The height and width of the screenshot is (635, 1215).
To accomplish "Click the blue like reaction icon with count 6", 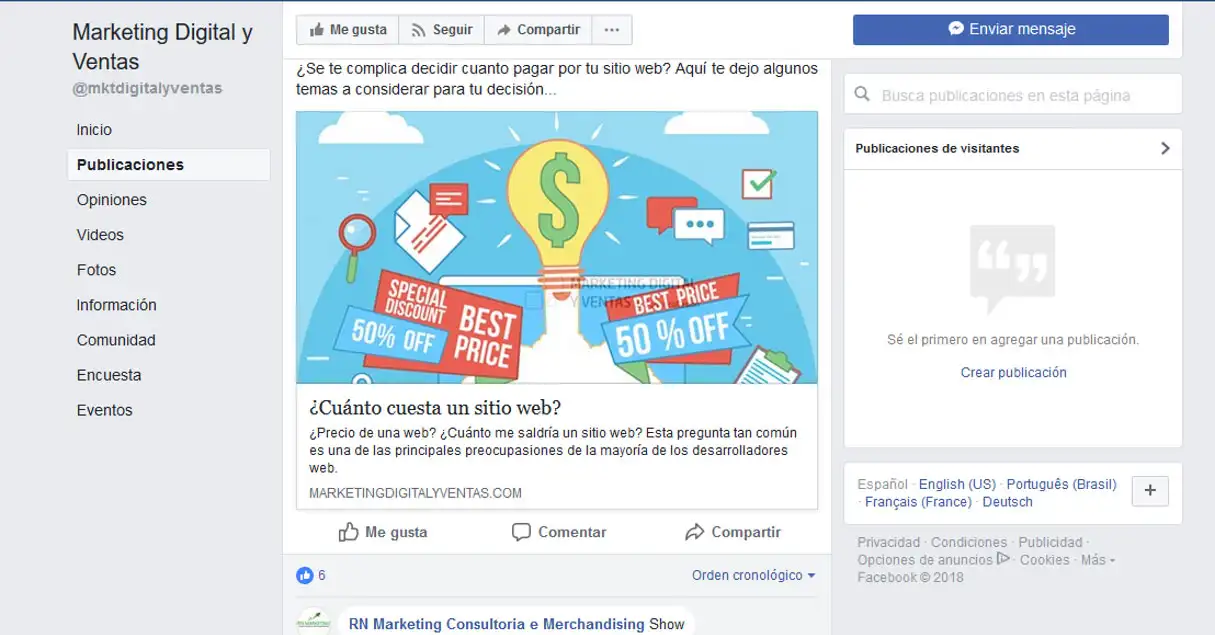I will [304, 575].
